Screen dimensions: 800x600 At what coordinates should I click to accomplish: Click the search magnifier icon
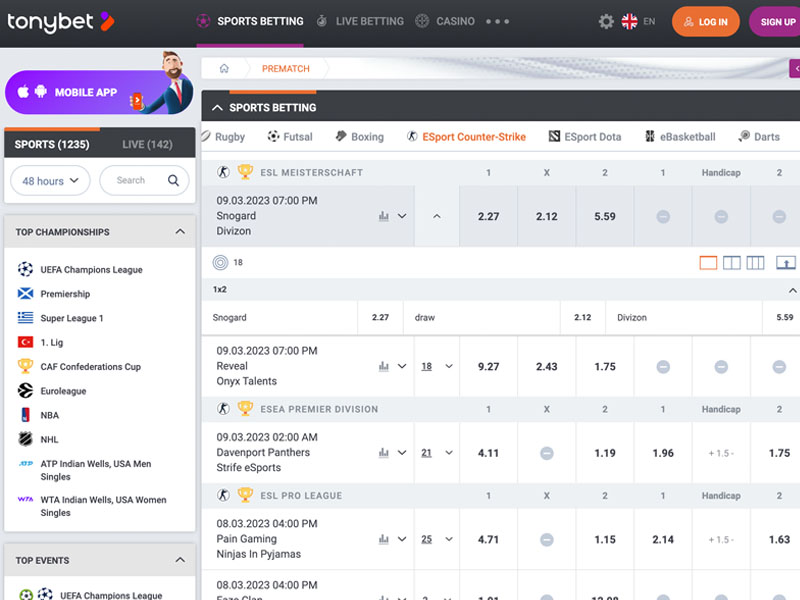(173, 180)
